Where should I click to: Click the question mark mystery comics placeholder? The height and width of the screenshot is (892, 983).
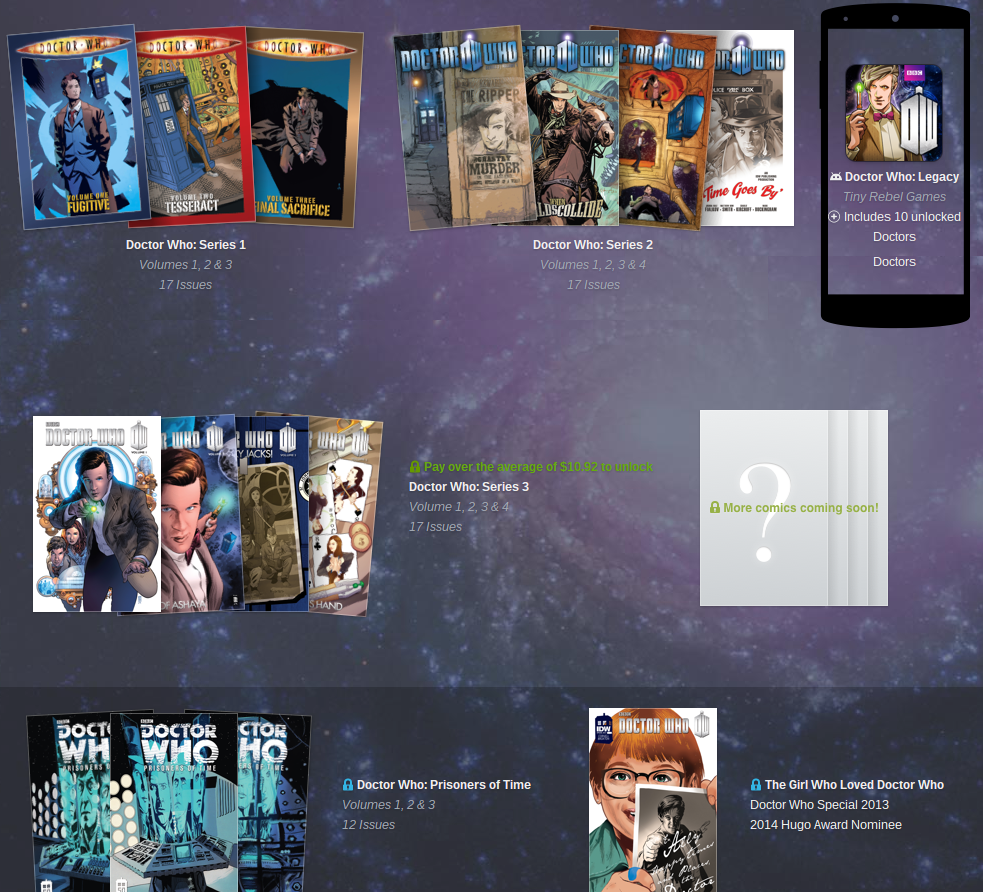pyautogui.click(x=794, y=508)
